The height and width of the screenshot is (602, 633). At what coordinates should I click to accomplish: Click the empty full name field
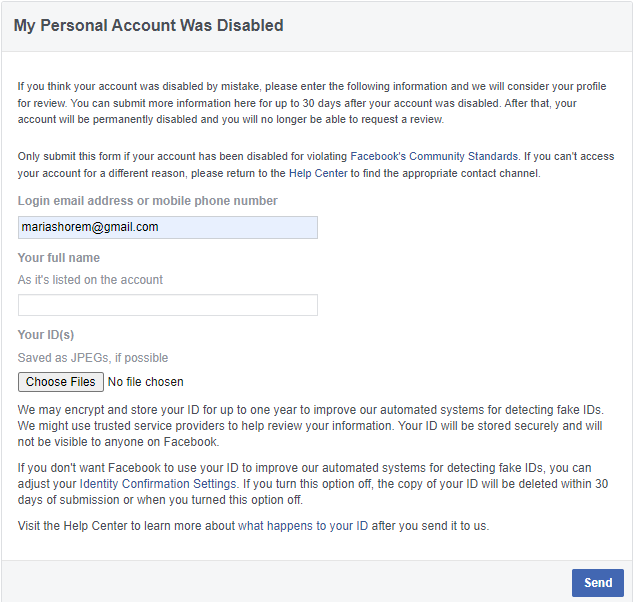point(168,305)
